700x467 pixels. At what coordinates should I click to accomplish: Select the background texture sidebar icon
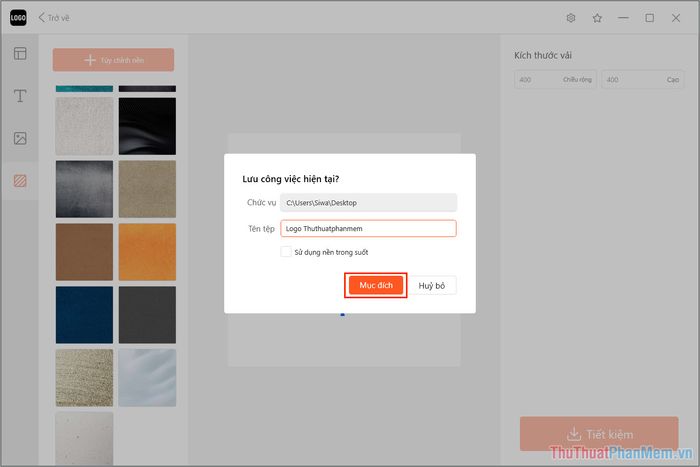coord(20,181)
